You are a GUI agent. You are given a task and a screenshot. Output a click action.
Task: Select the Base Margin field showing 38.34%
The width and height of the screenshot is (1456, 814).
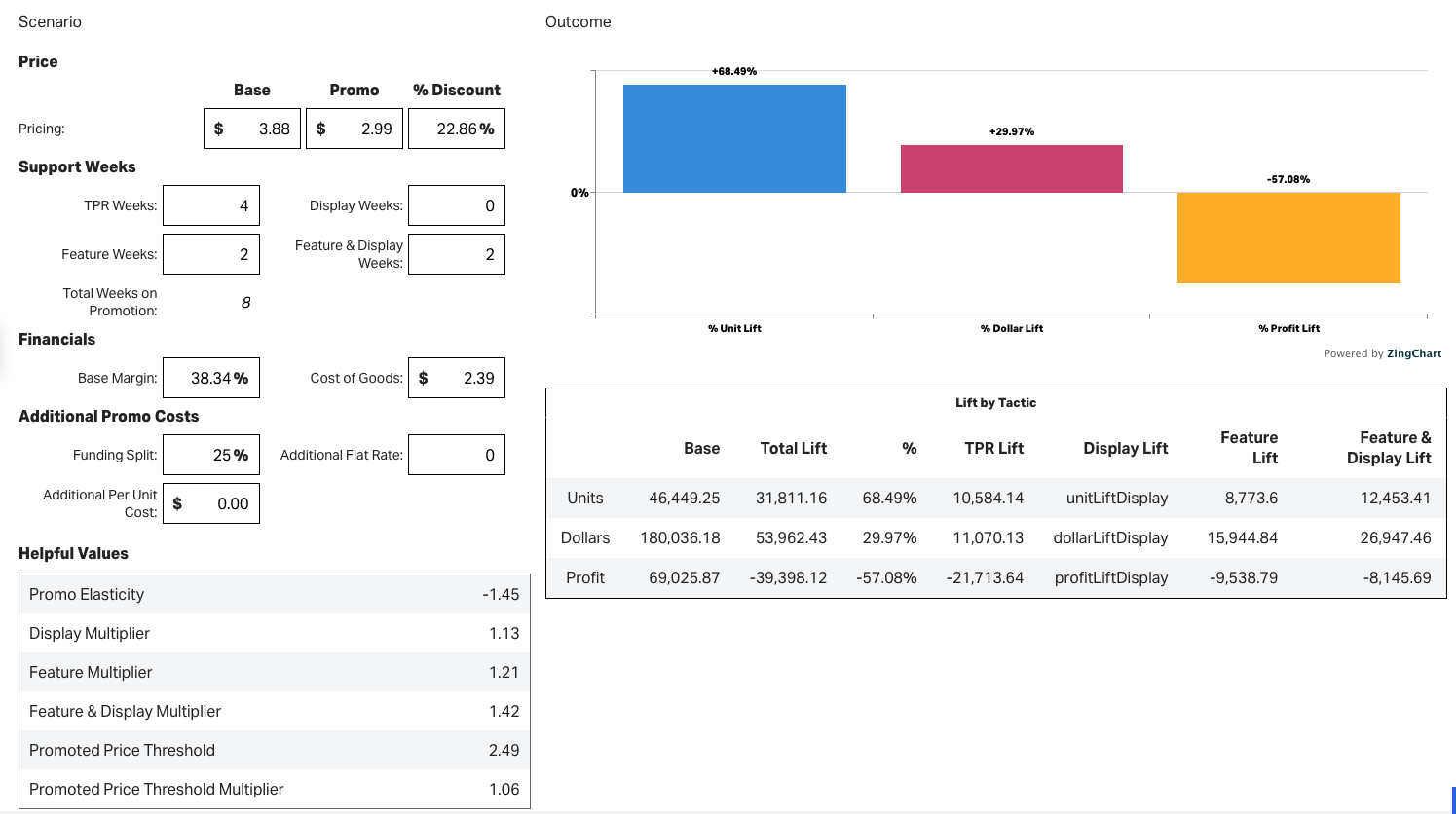210,378
